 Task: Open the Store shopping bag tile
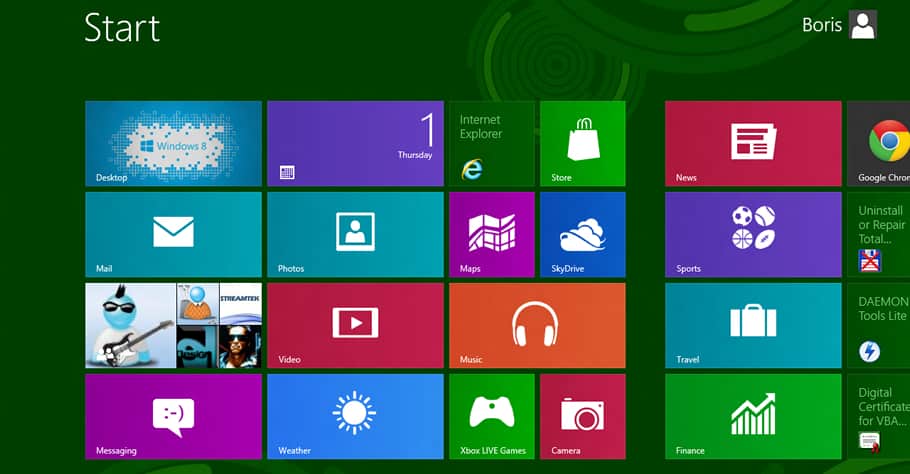coord(582,143)
